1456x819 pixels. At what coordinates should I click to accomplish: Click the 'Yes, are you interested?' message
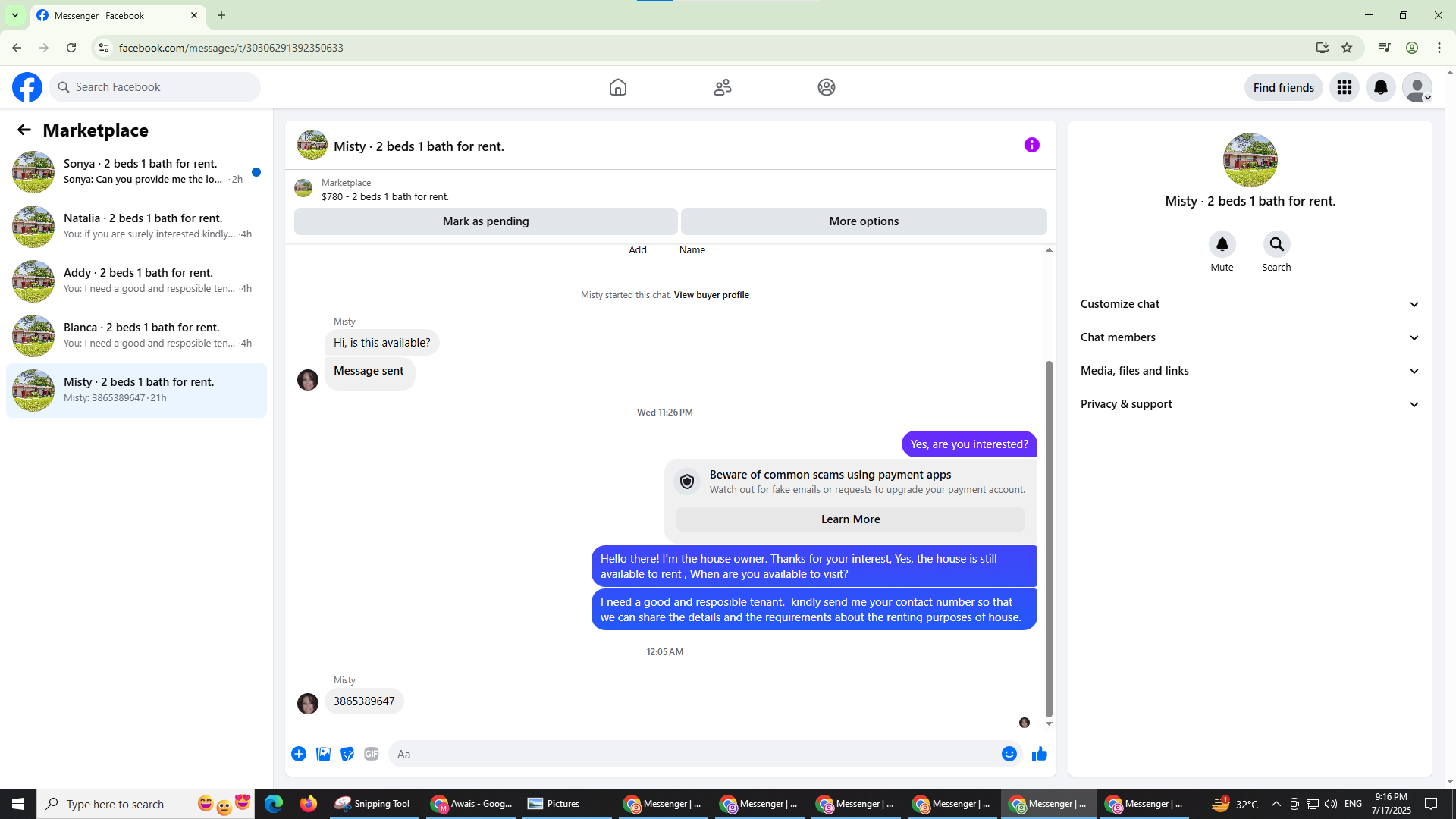coord(969,444)
